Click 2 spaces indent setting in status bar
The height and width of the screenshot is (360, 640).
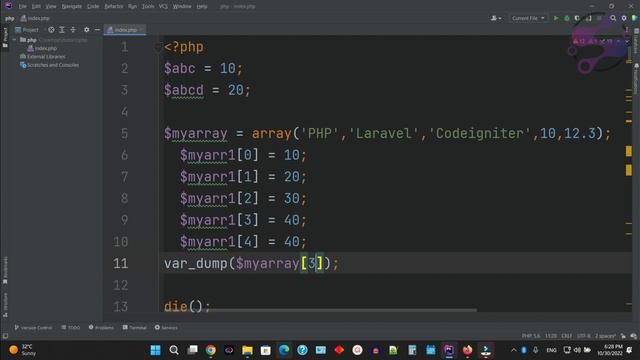(x=605, y=336)
